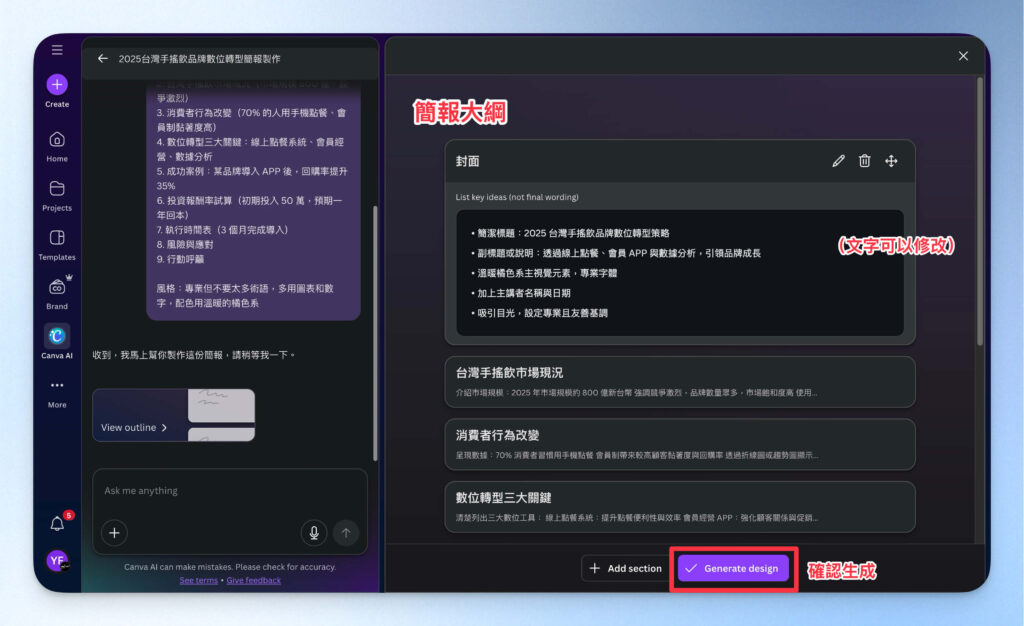Open the hamburger menu at the top left

56,50
